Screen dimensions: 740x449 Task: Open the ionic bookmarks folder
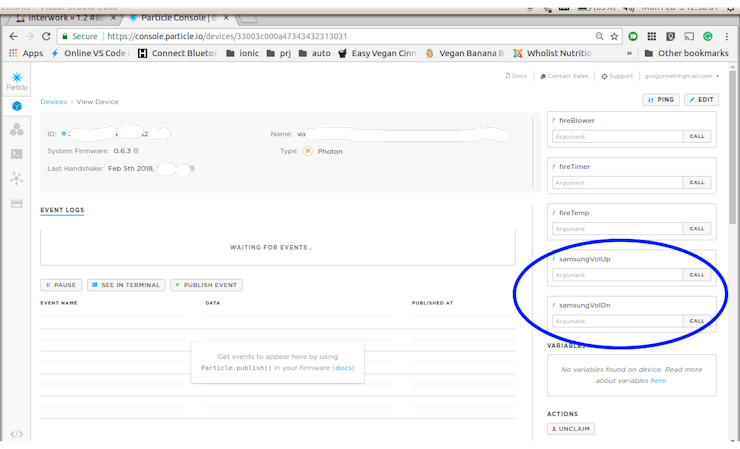[242, 53]
